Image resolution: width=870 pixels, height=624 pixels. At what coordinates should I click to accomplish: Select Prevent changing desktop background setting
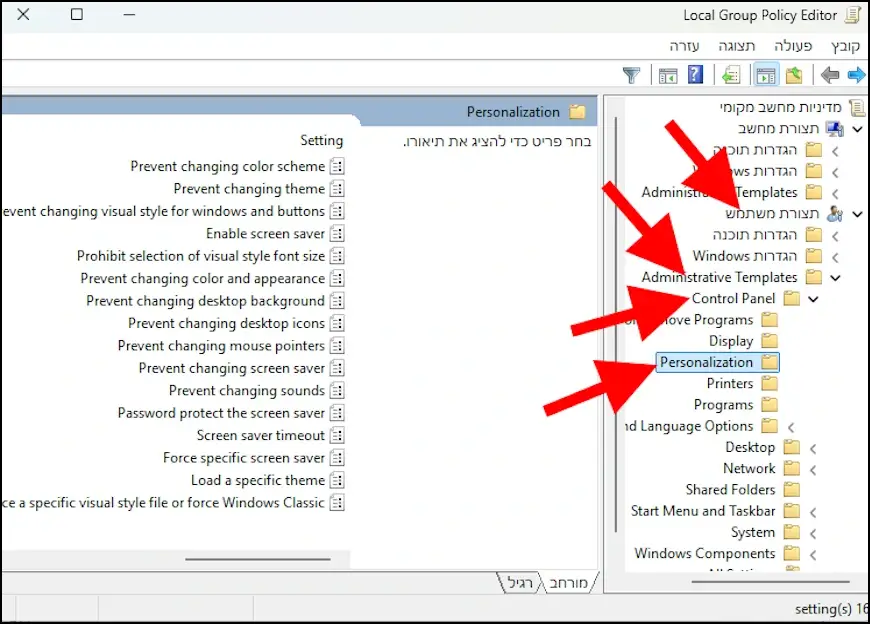205,301
